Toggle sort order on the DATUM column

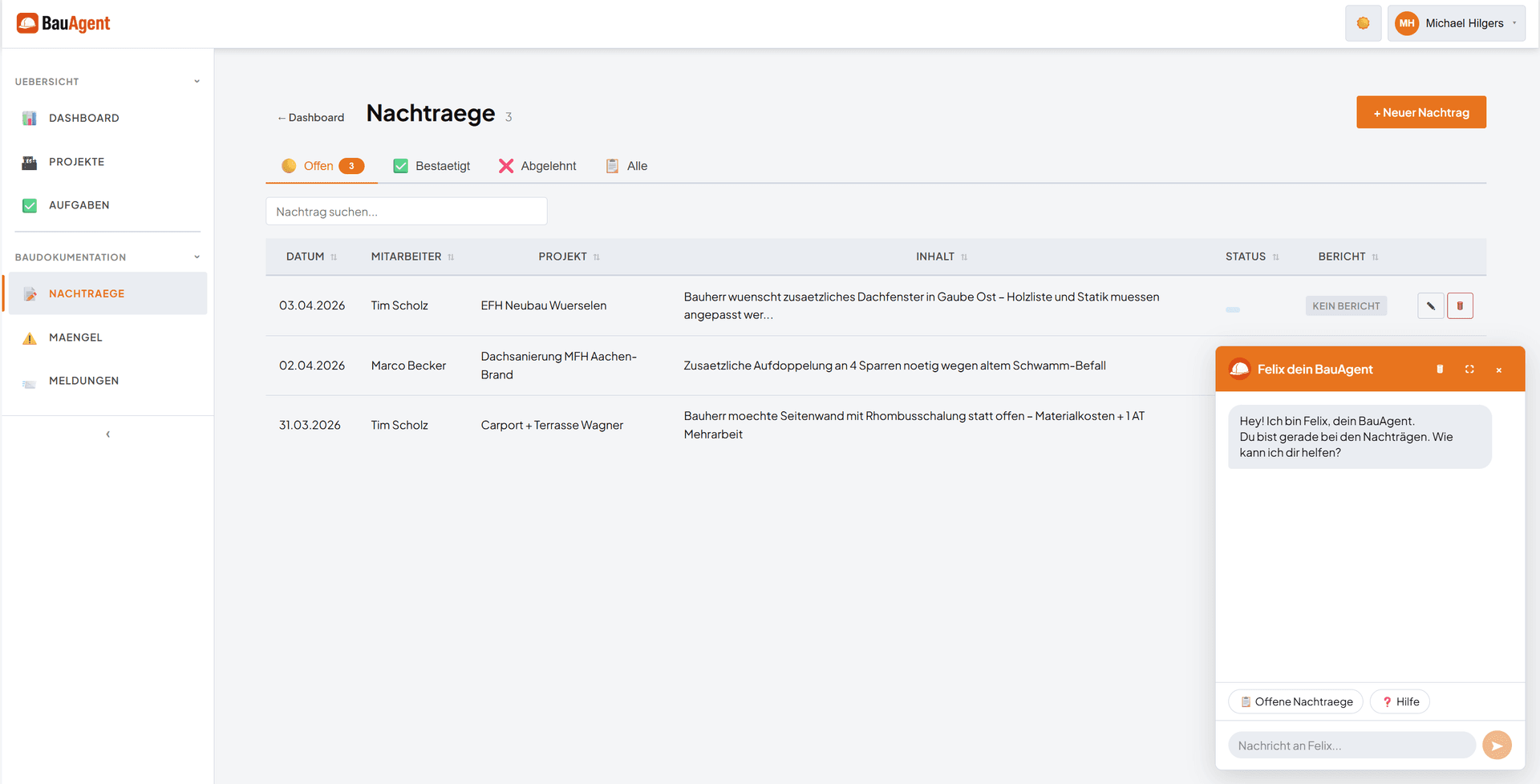pyautogui.click(x=333, y=257)
